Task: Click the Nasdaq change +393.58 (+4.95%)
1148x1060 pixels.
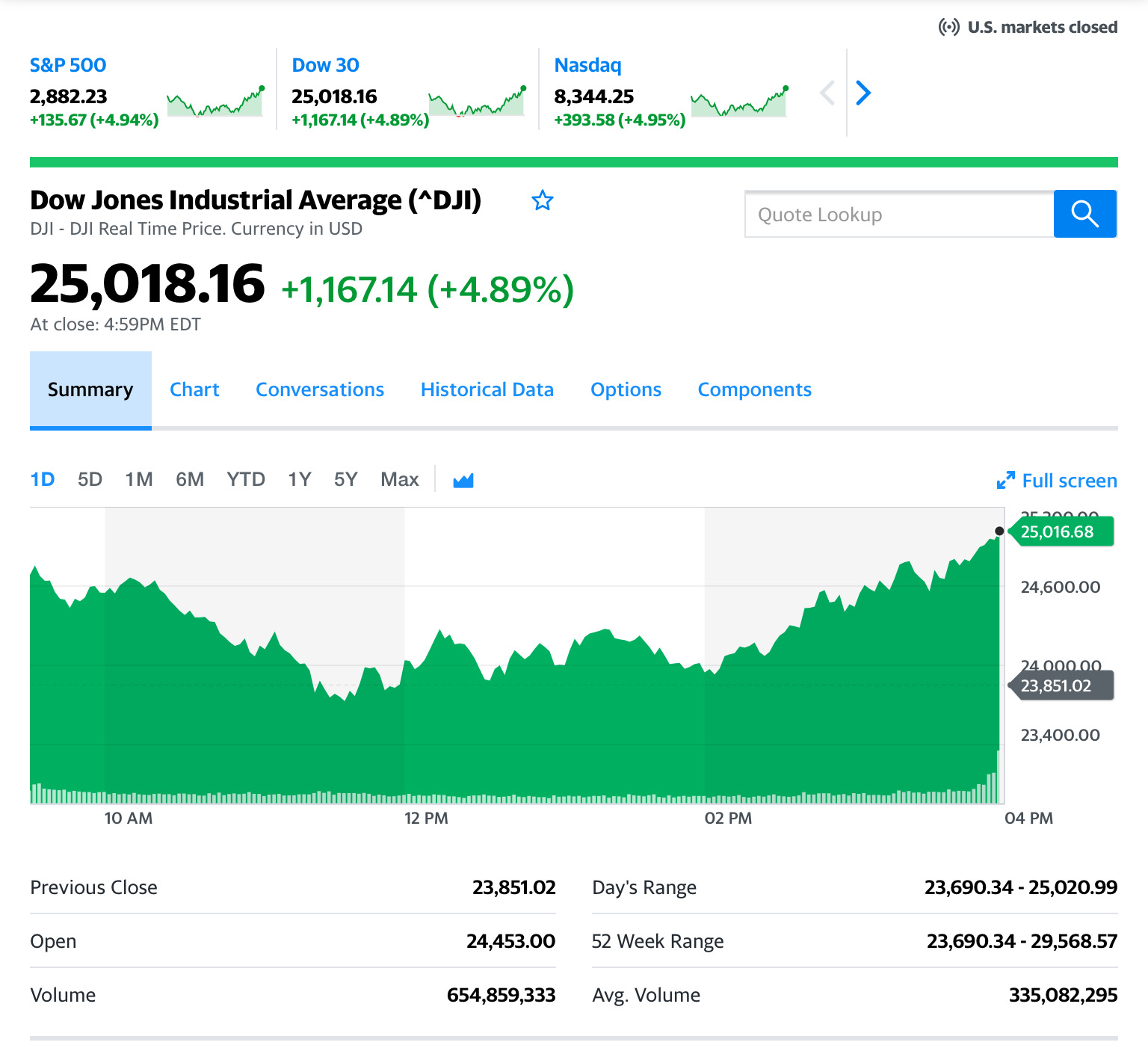Action: (x=620, y=120)
